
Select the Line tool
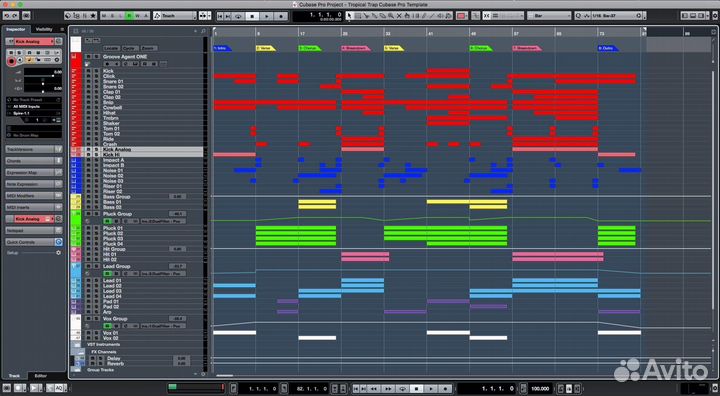432,16
